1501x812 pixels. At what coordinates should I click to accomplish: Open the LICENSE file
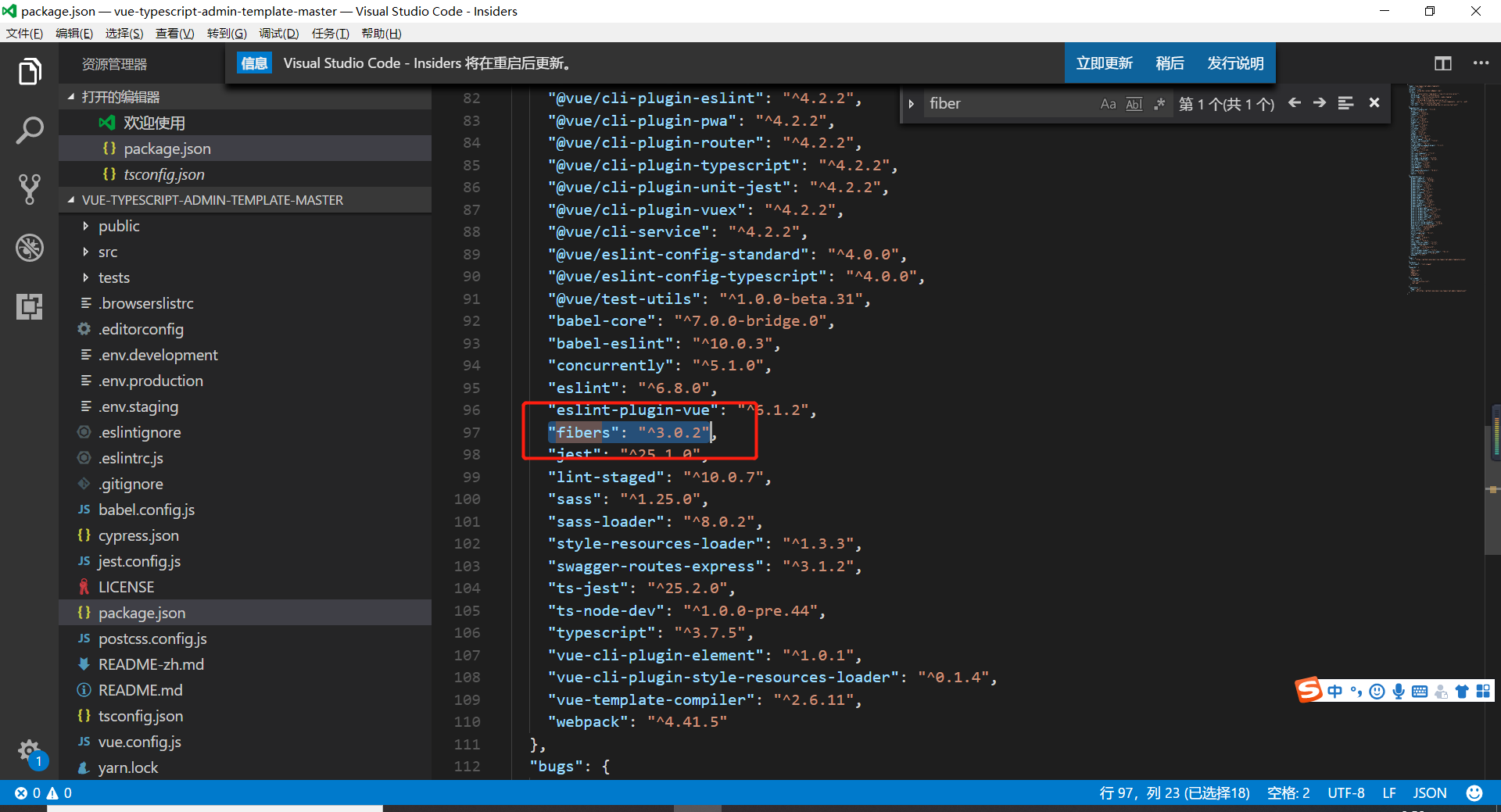pos(245,587)
